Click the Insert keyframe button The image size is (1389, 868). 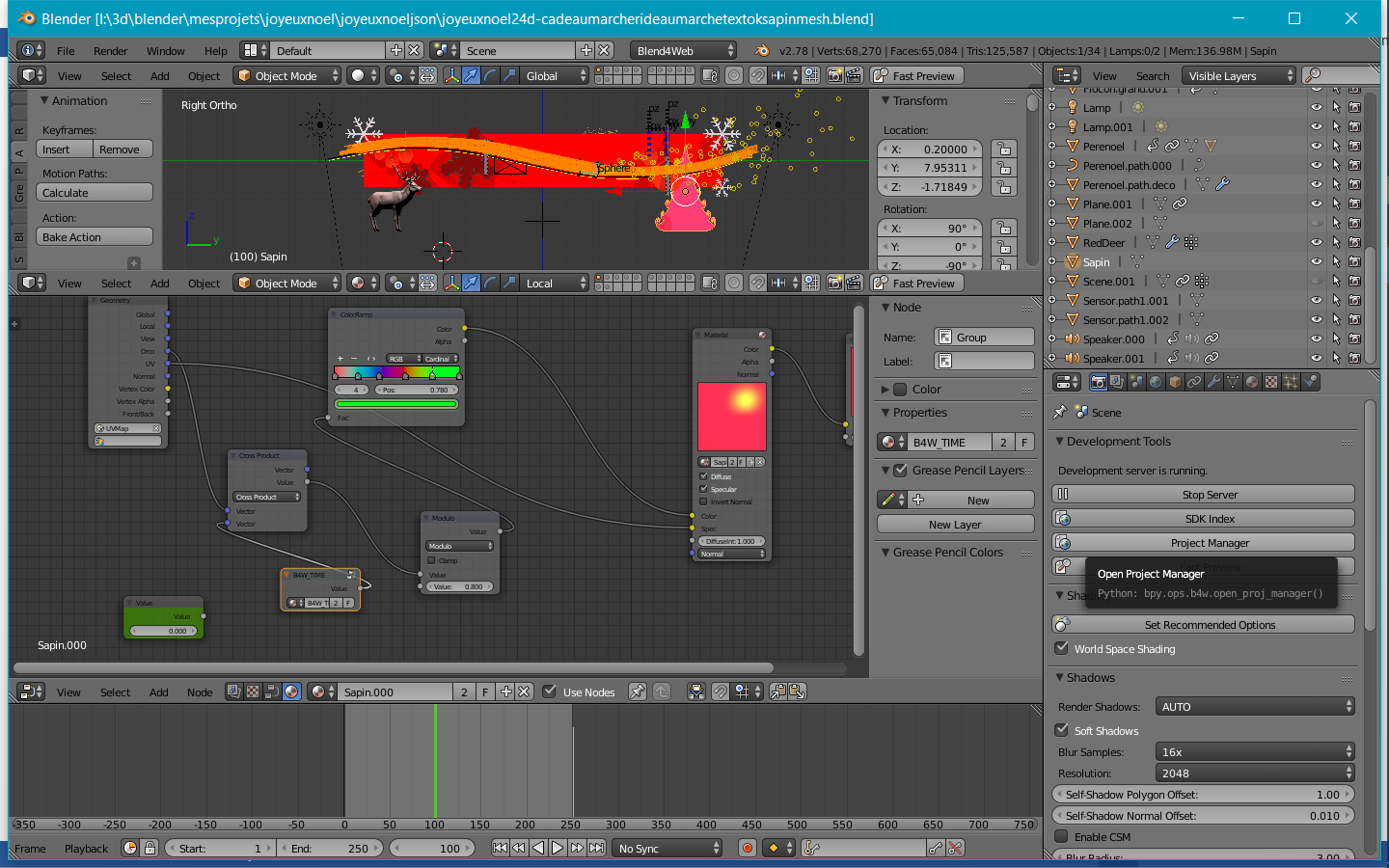click(x=65, y=149)
